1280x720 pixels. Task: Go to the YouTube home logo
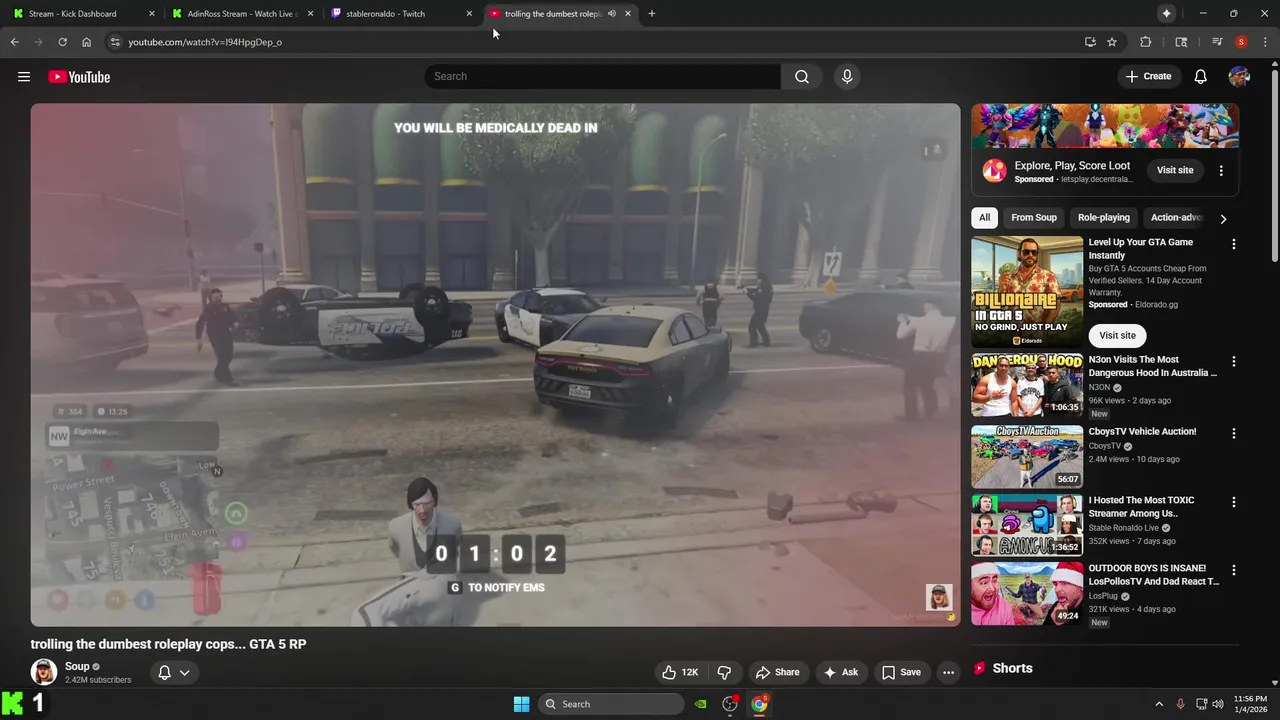[79, 77]
